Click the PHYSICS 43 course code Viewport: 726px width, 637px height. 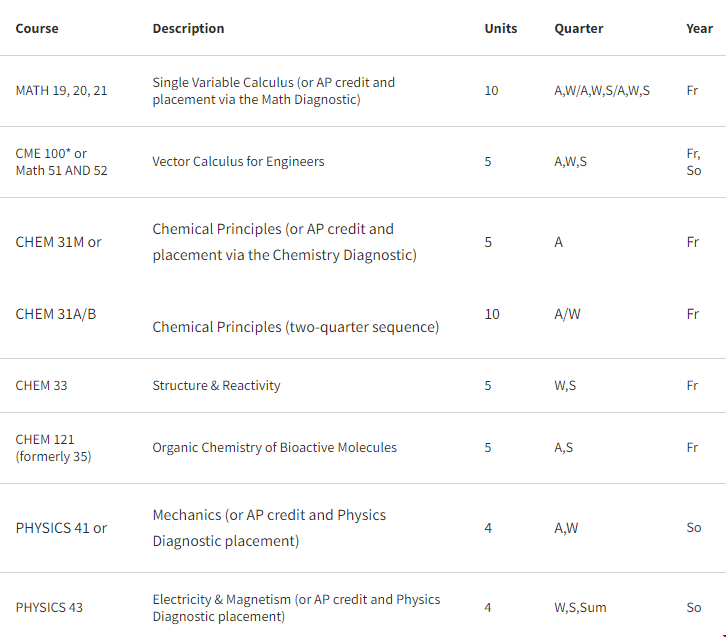pos(49,608)
